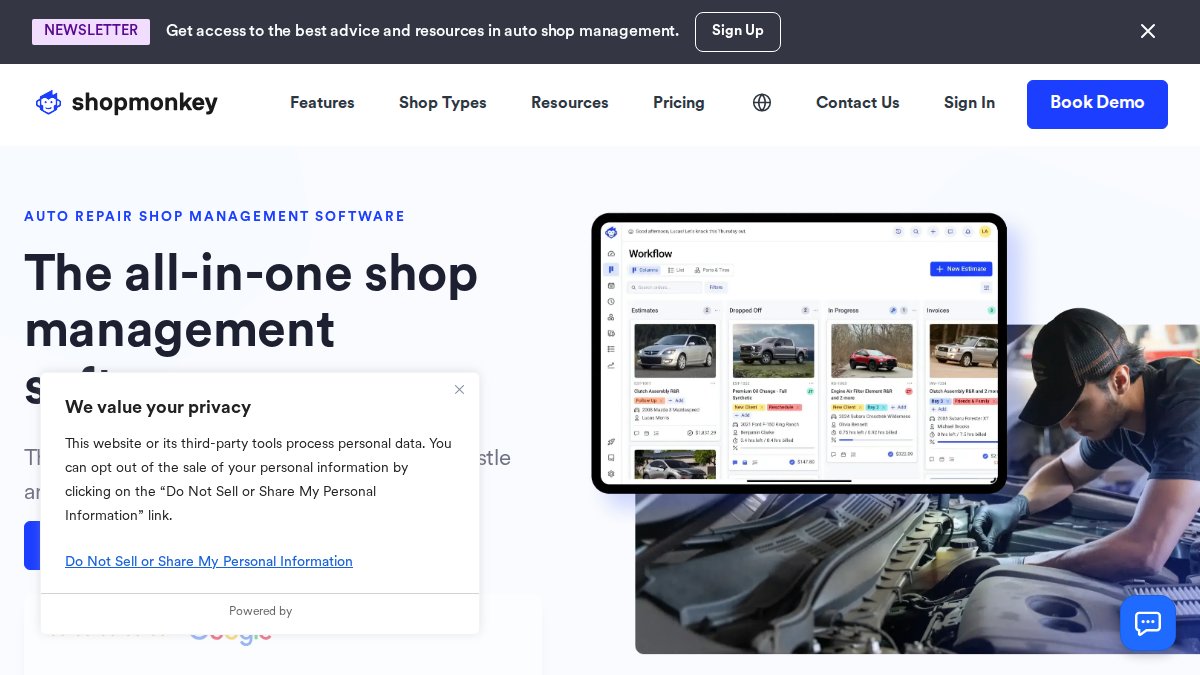Screen dimensions: 1200x675
Task: Open dashboard gauge icon in tablet sidebar
Action: tap(611, 254)
